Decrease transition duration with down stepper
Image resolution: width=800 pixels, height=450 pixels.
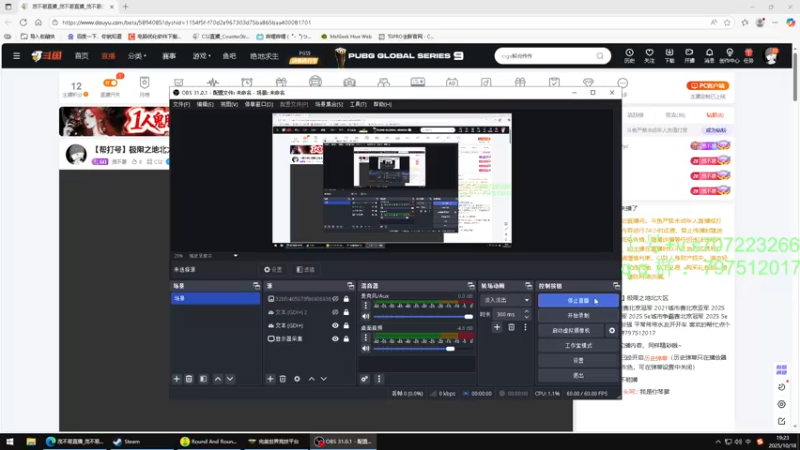[527, 317]
